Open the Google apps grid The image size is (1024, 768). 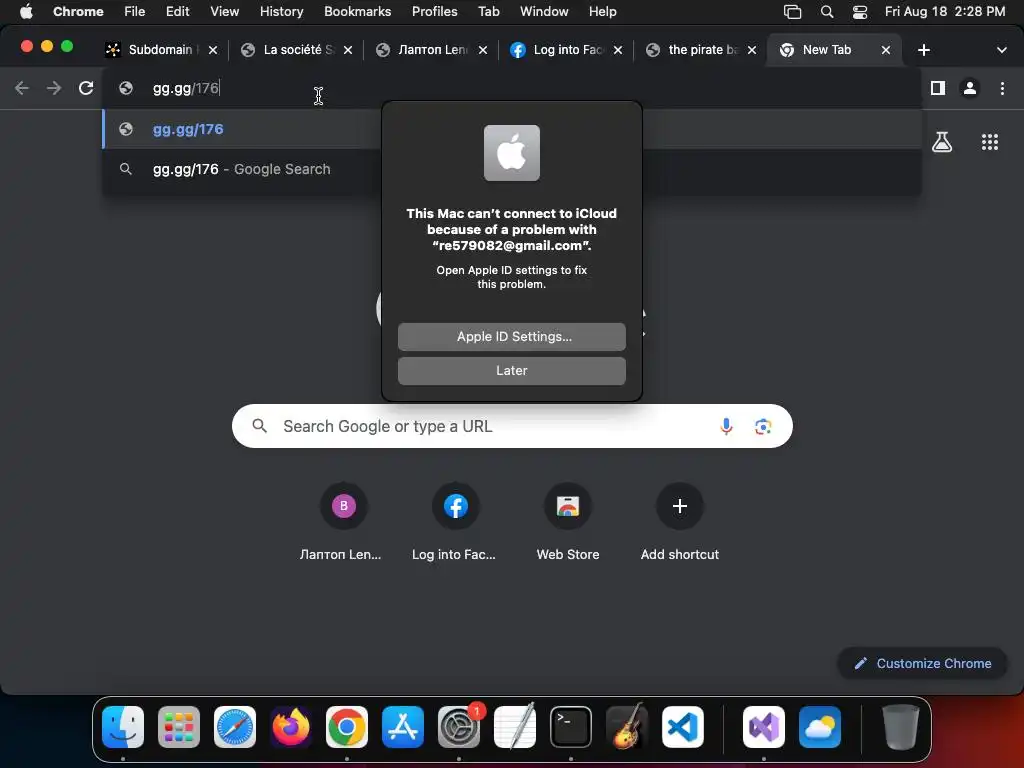click(990, 142)
